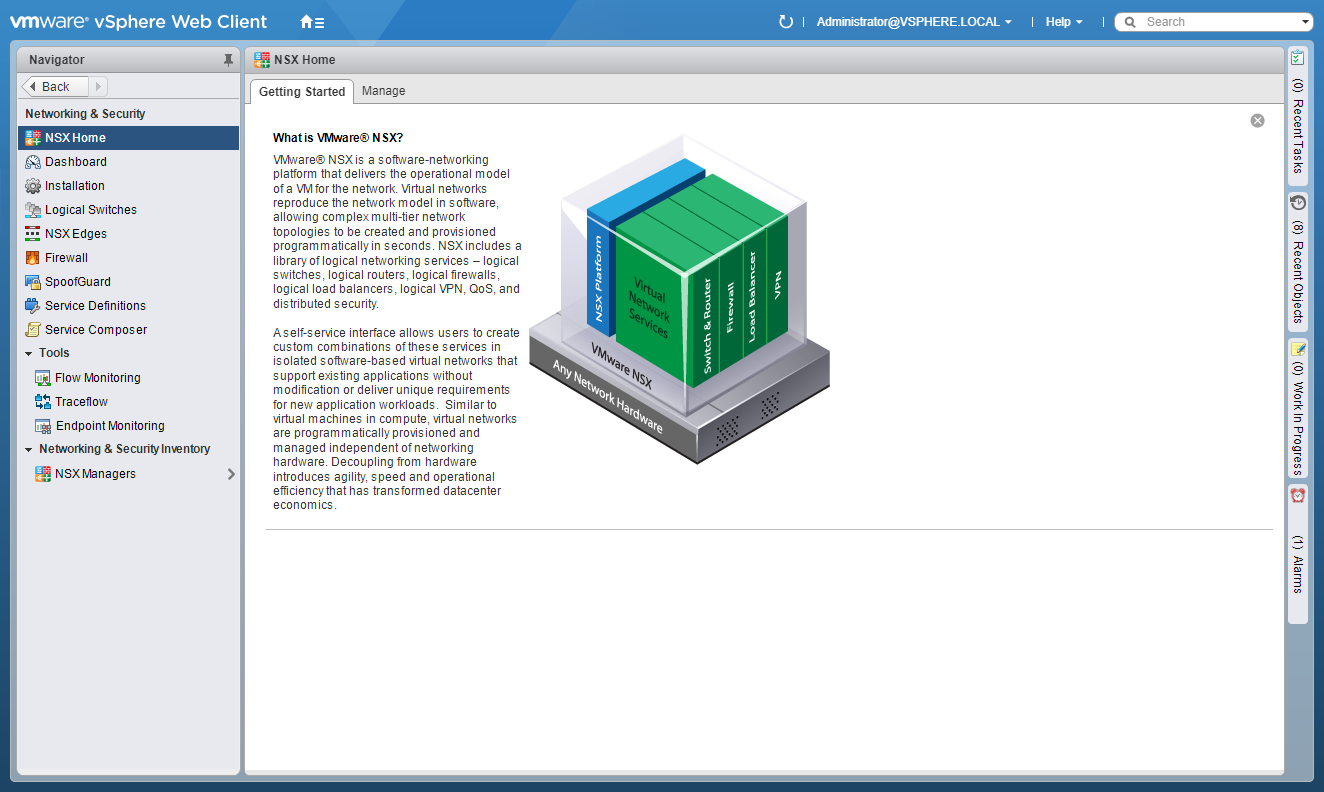Open the Administrator@VSPHERE.LOCAL user dropdown
1324x792 pixels.
point(914,22)
